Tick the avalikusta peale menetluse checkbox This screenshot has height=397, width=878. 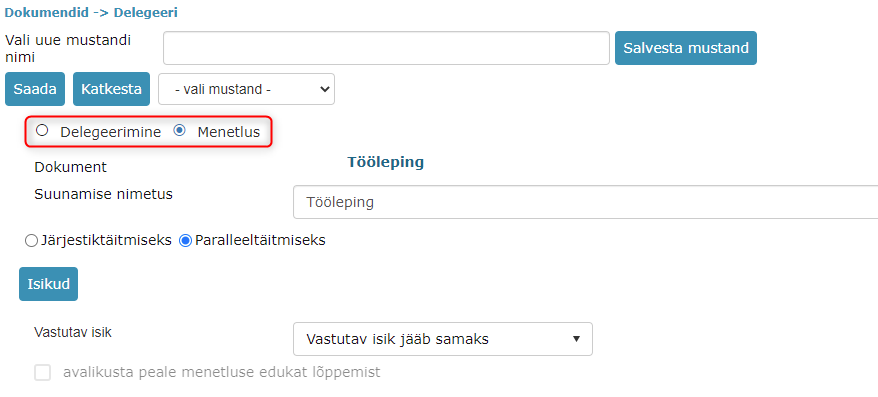pos(43,372)
